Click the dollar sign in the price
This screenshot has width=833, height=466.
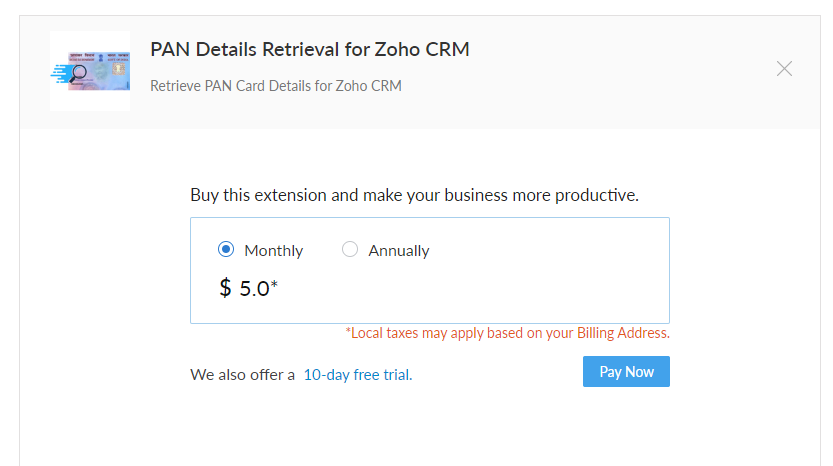[225, 289]
